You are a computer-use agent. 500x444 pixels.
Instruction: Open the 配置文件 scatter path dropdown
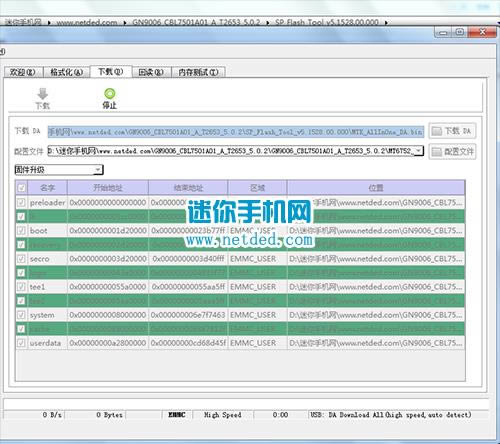click(x=419, y=151)
